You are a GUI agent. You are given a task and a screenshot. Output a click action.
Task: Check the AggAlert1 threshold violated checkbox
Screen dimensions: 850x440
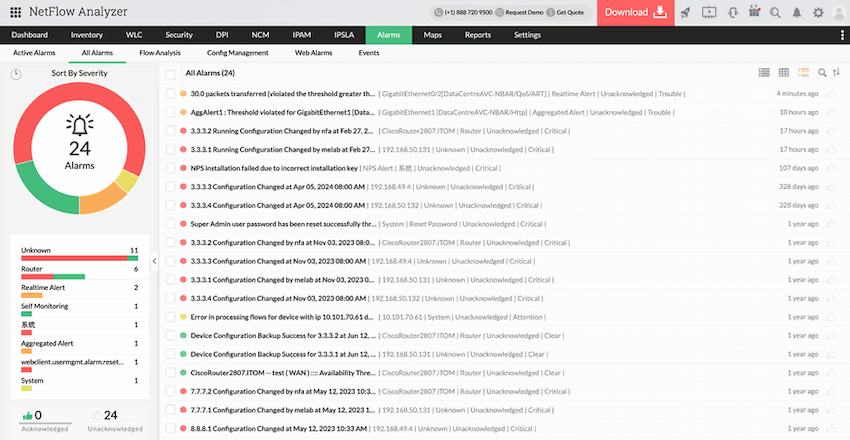click(x=171, y=112)
